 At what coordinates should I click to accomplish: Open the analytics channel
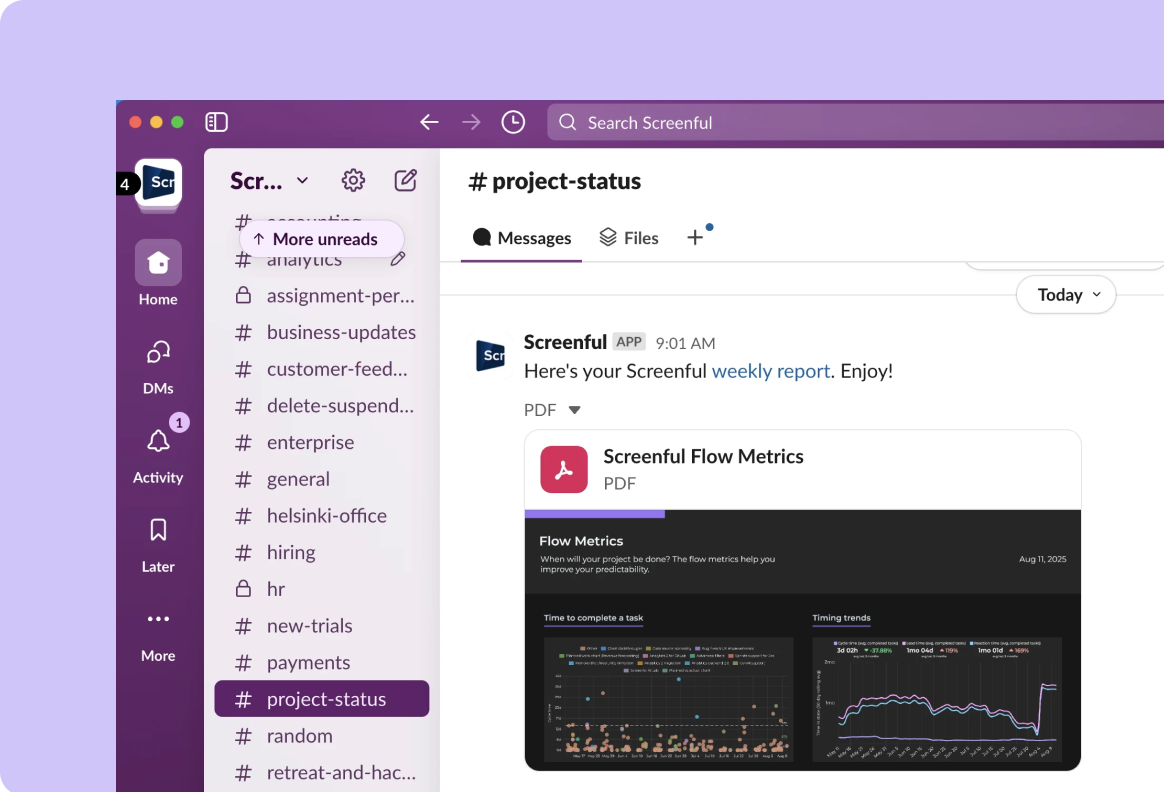tap(304, 259)
